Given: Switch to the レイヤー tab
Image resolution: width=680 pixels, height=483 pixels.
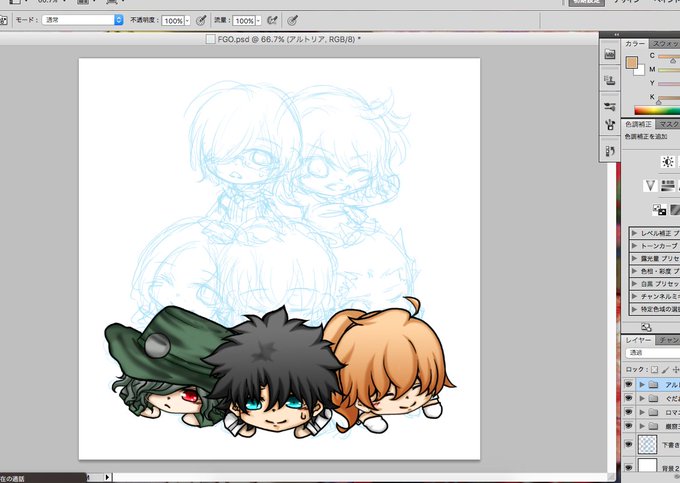Looking at the screenshot, I should [638, 340].
